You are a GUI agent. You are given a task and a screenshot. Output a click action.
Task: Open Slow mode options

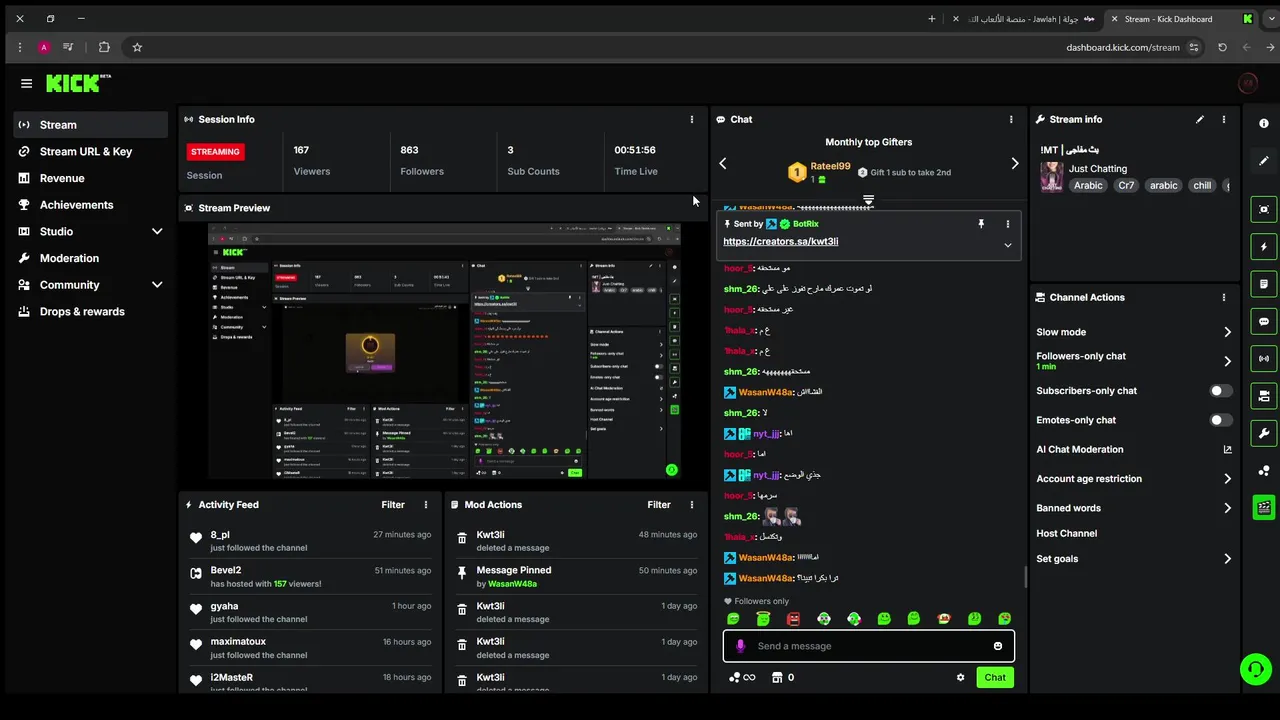click(1134, 332)
